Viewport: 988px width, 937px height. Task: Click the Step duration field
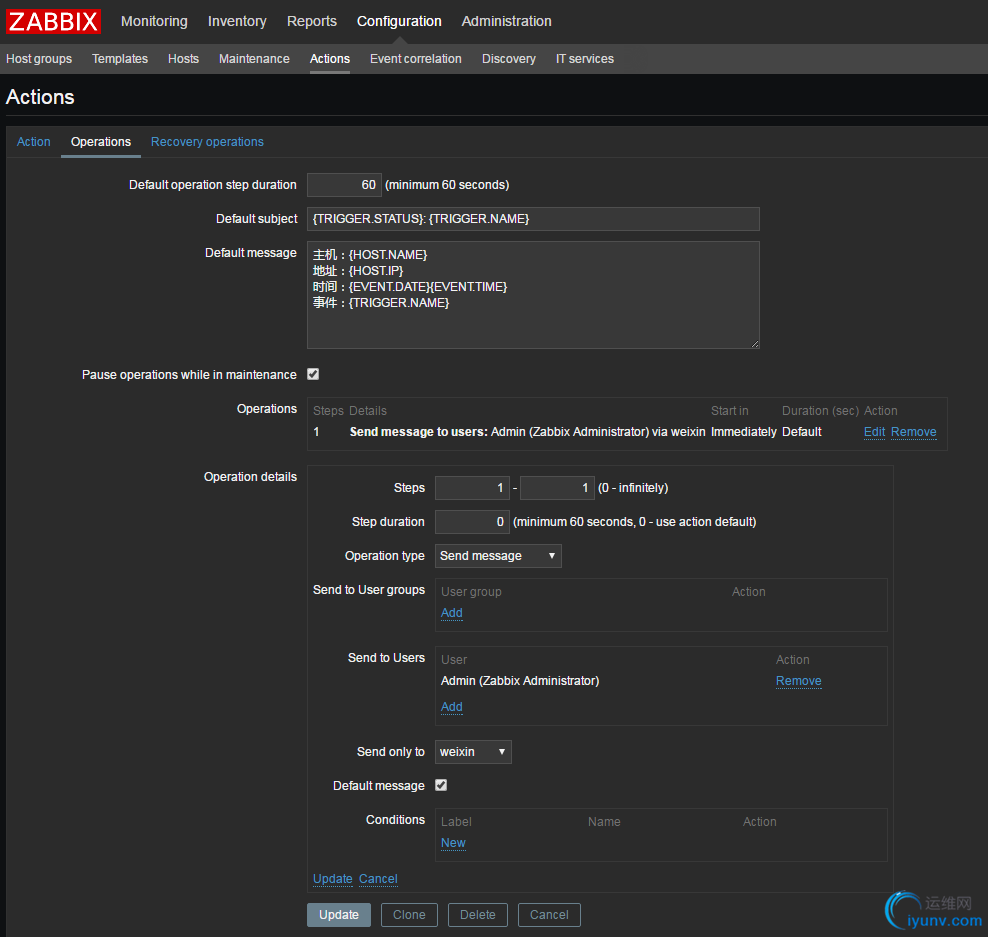[472, 522]
